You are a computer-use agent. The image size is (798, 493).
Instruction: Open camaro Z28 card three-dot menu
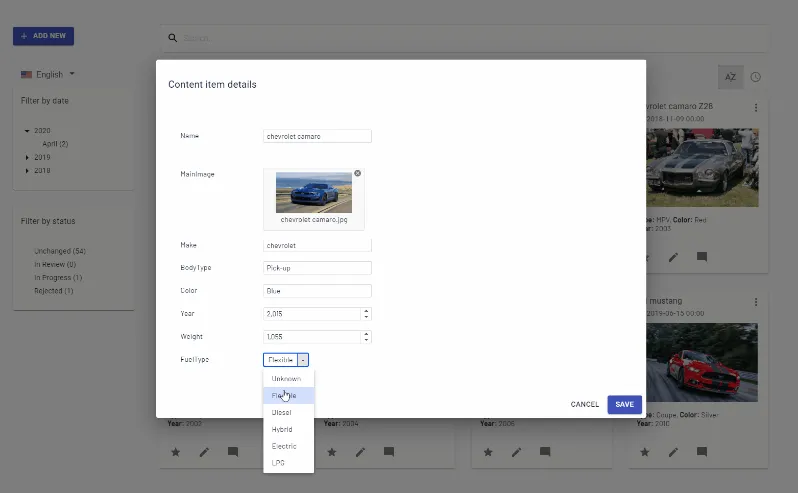click(x=756, y=107)
